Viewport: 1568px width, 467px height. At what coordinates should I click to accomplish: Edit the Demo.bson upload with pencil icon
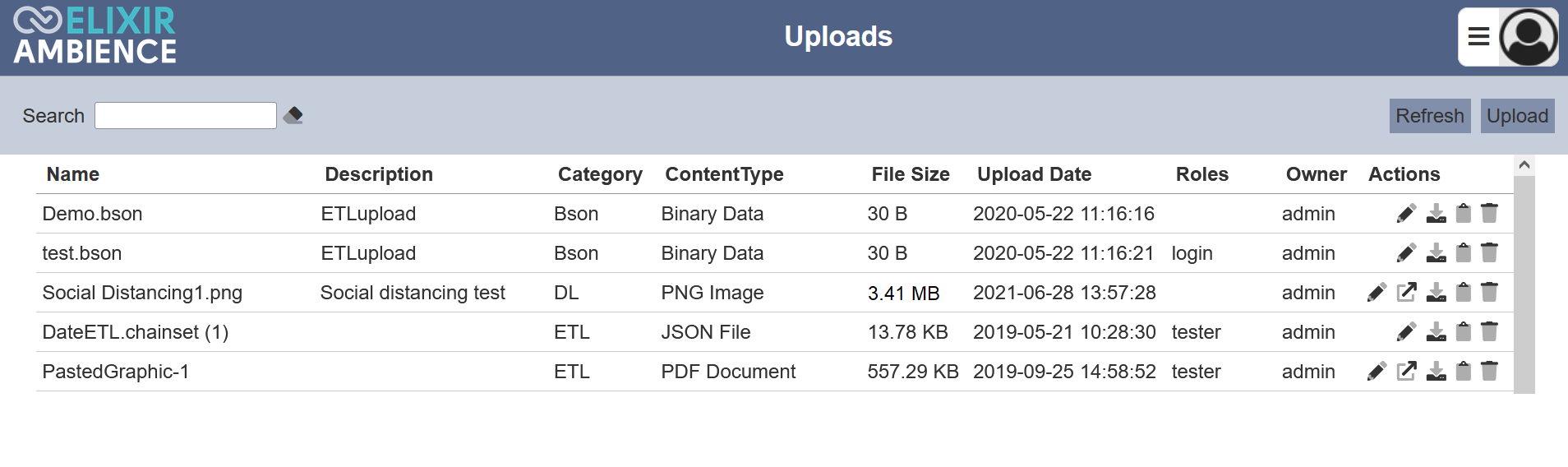point(1406,214)
